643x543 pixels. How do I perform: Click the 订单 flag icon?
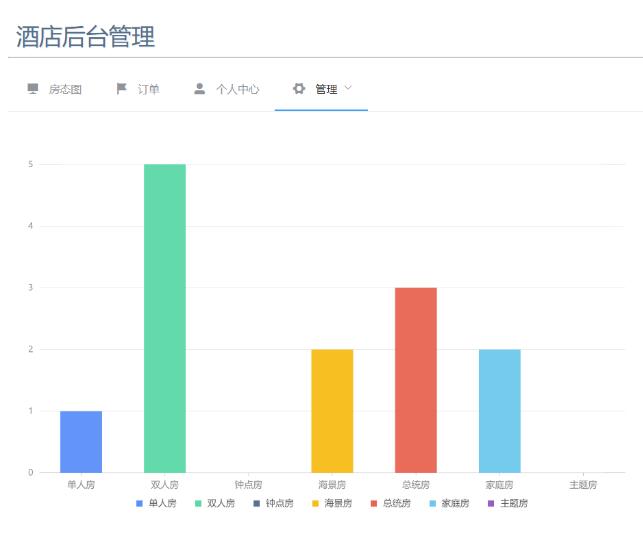[121, 89]
